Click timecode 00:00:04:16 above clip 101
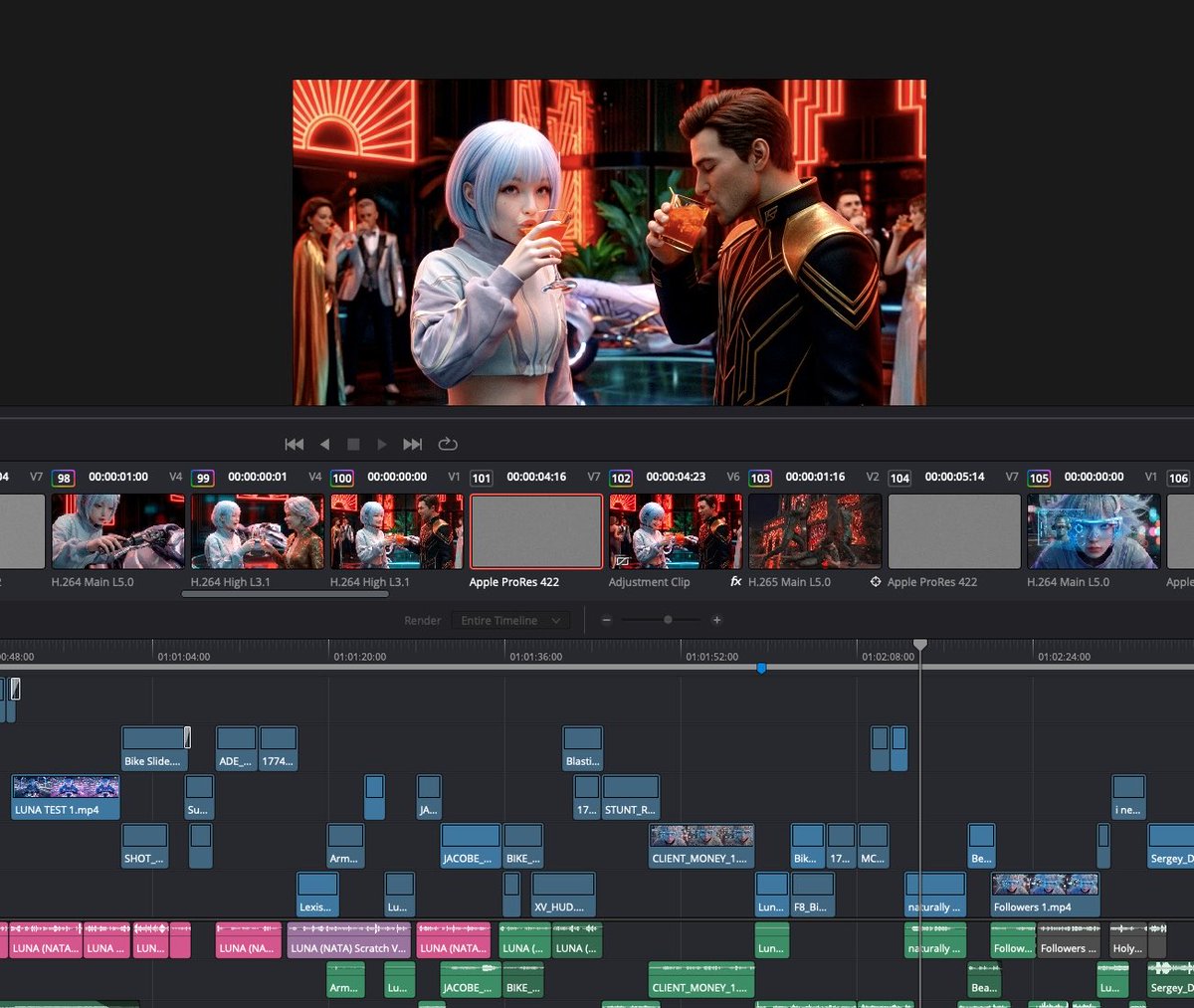 click(536, 478)
